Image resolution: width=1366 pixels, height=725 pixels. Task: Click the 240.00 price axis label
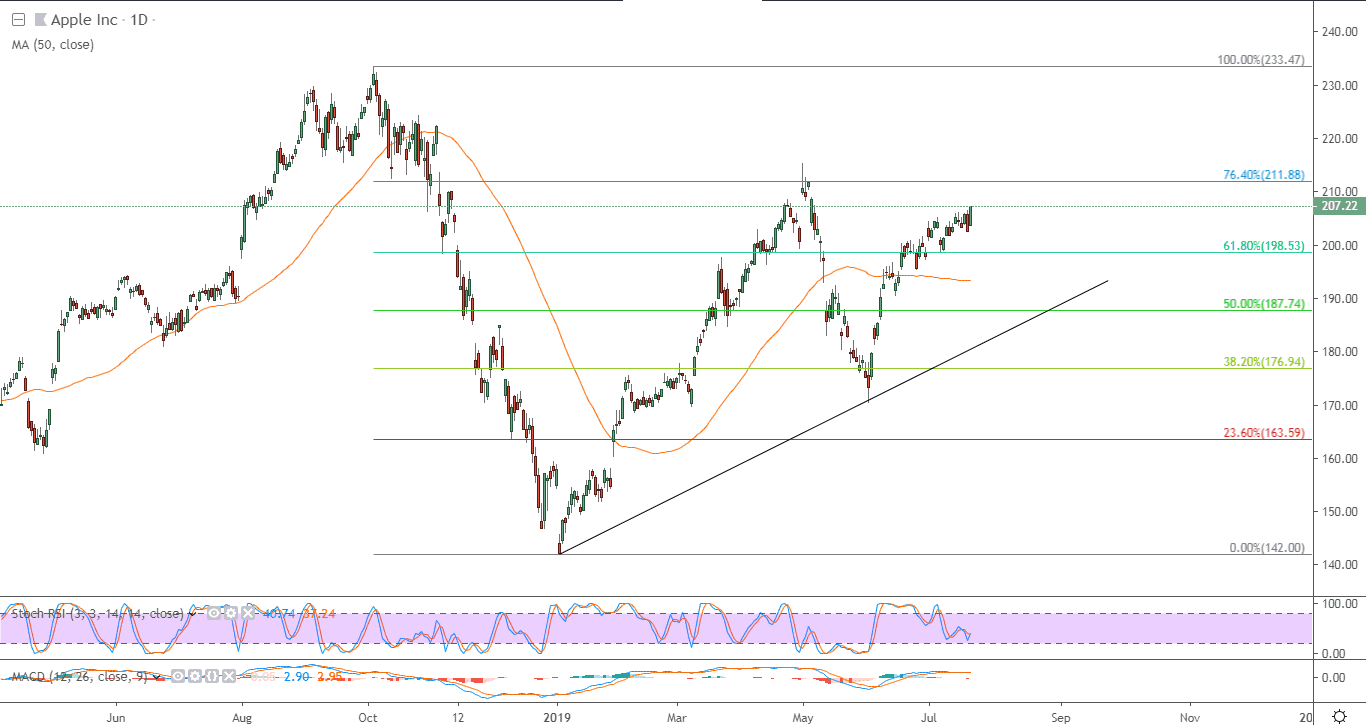click(1338, 32)
